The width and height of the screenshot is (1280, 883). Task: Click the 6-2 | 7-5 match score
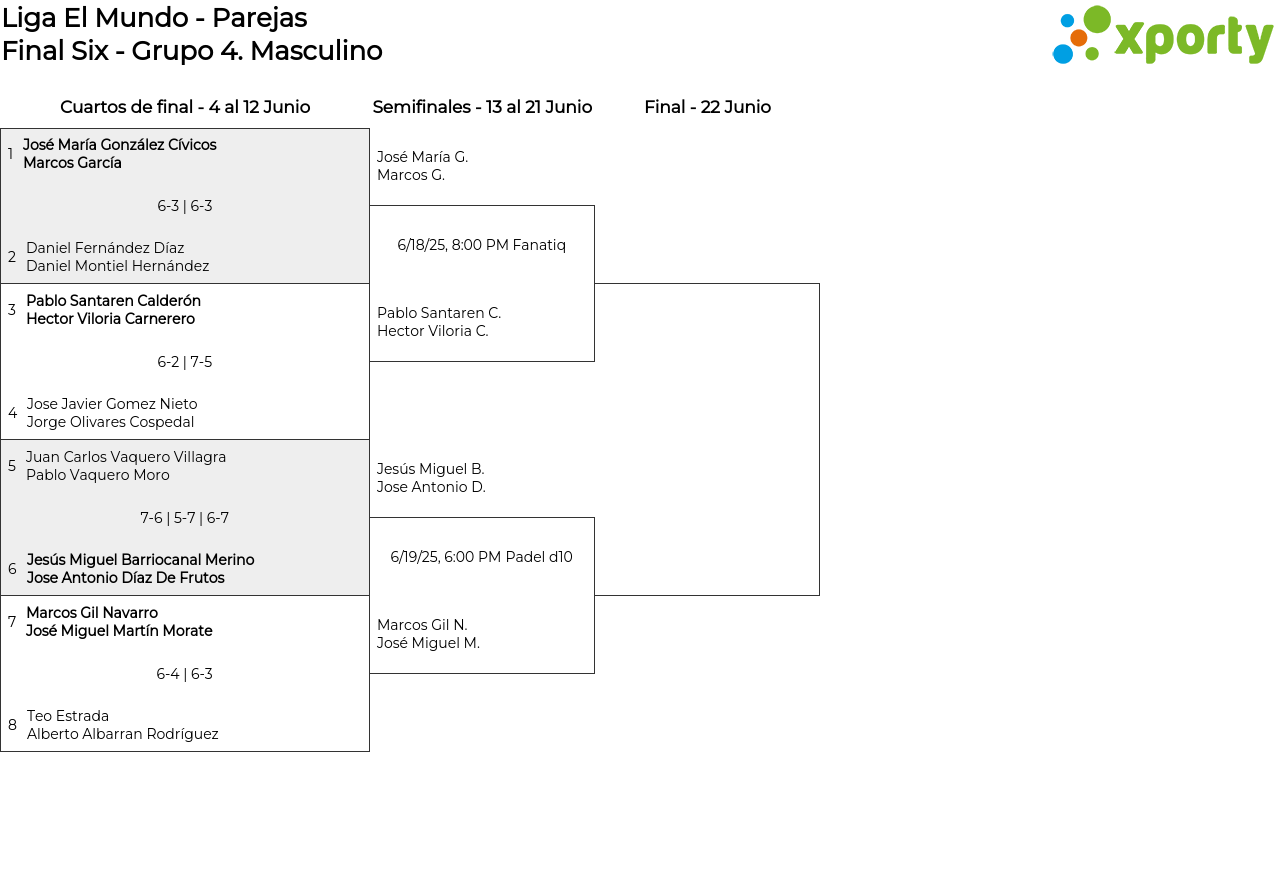(x=185, y=362)
